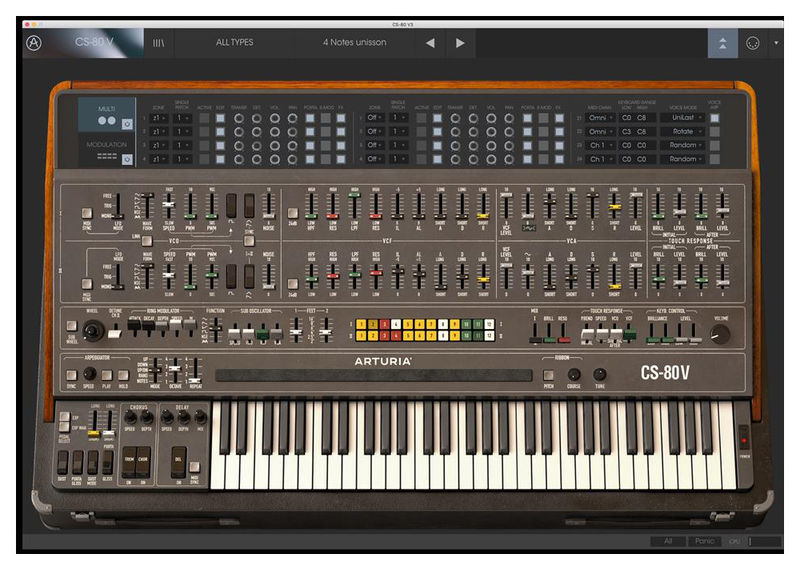Open first Omni MIDI channel dropdown
800x570 pixels.
click(600, 117)
